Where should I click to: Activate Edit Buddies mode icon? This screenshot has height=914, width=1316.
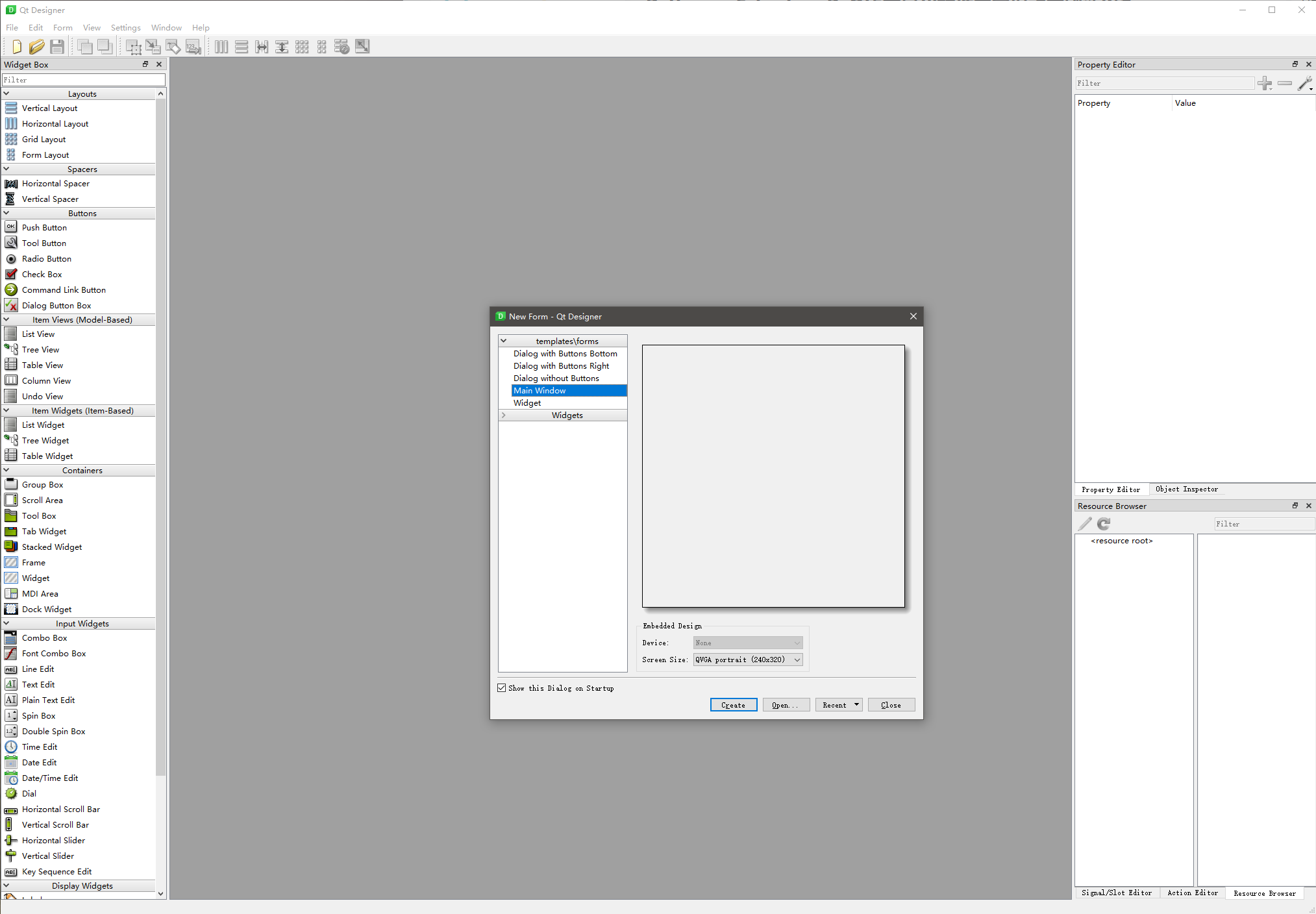pyautogui.click(x=173, y=47)
